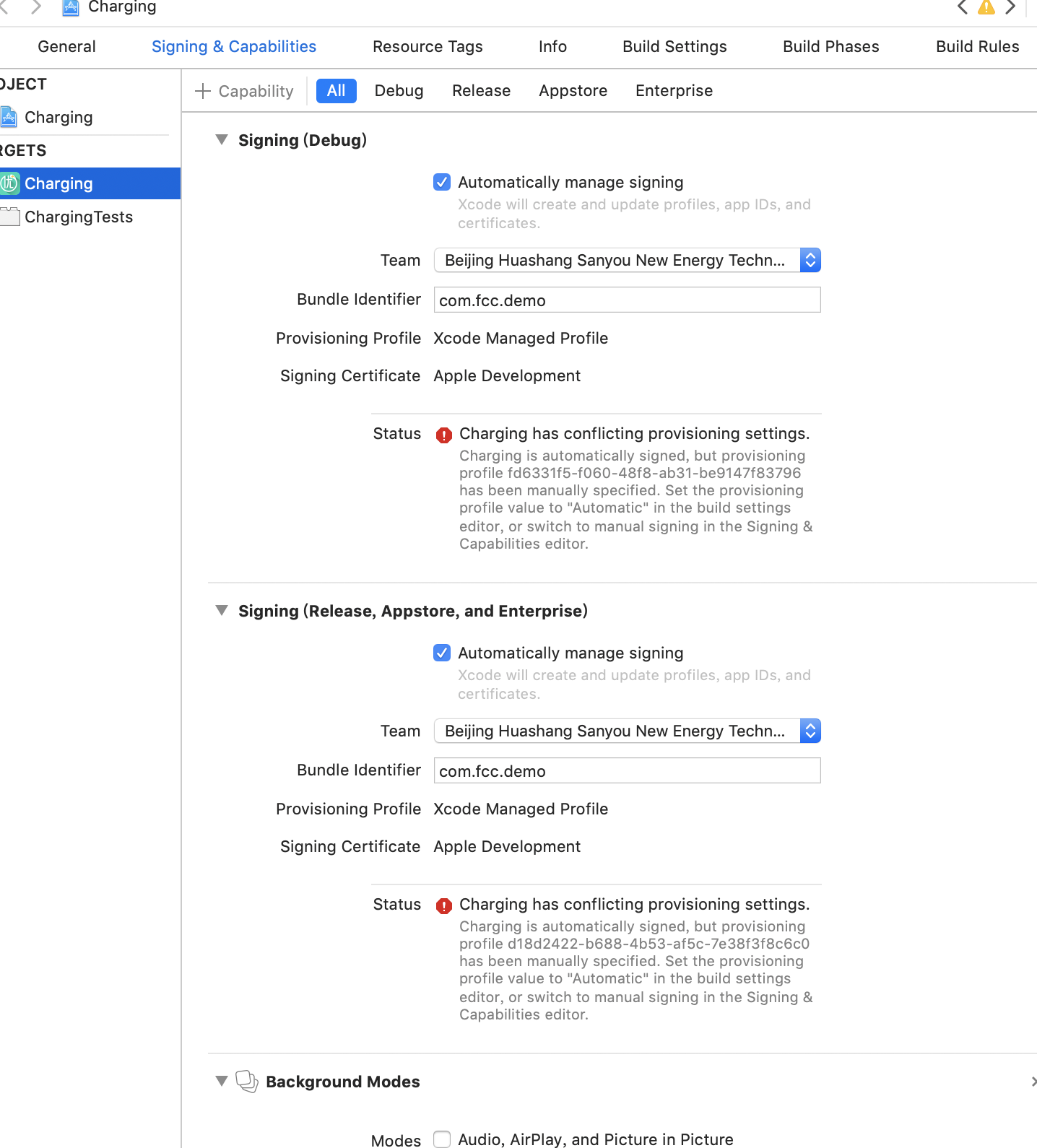Click Xcode Managed Profile text in Release section
1037x1148 pixels.
521,809
